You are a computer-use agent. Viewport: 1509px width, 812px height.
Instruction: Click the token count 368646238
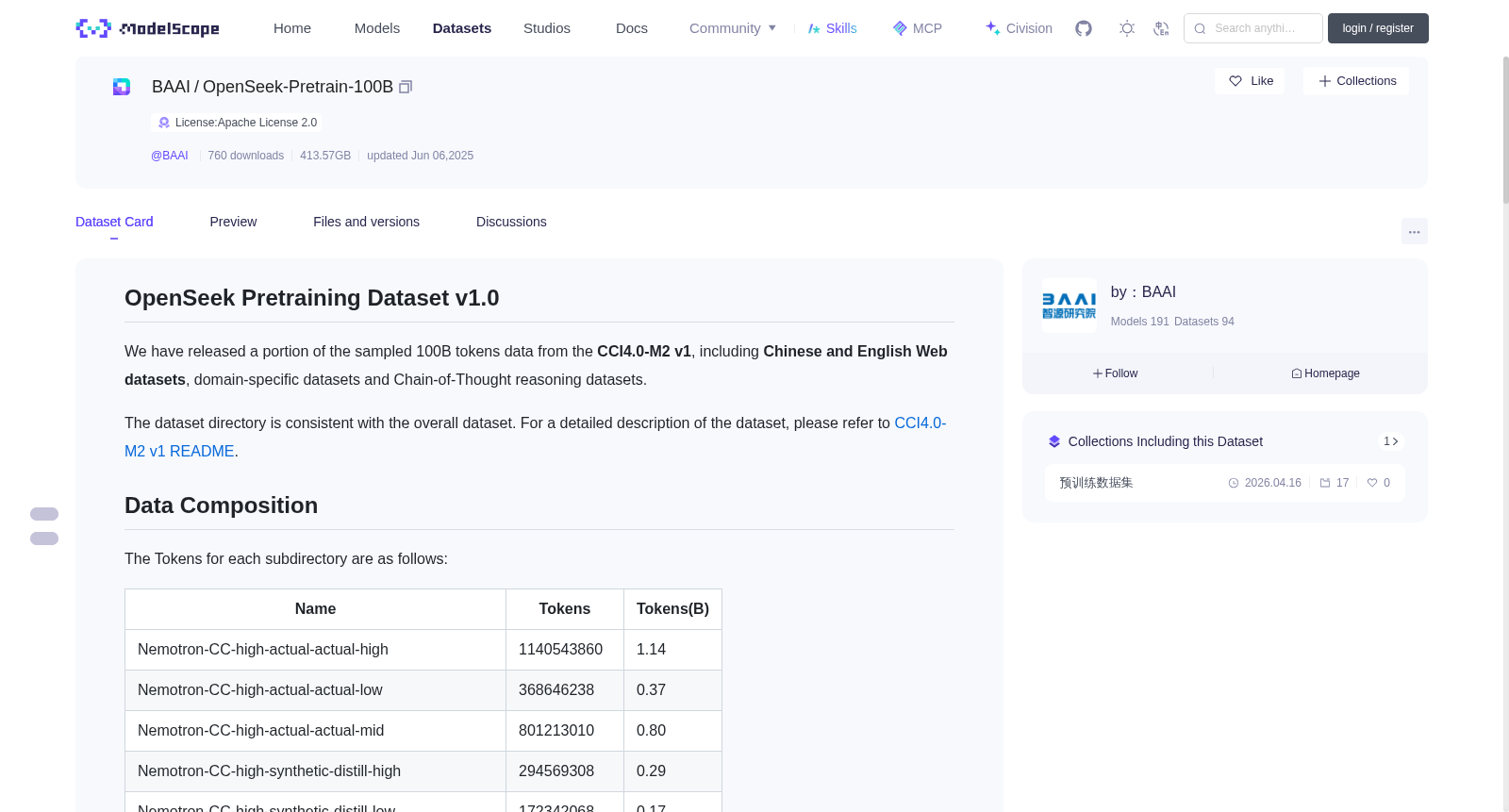[x=556, y=690]
